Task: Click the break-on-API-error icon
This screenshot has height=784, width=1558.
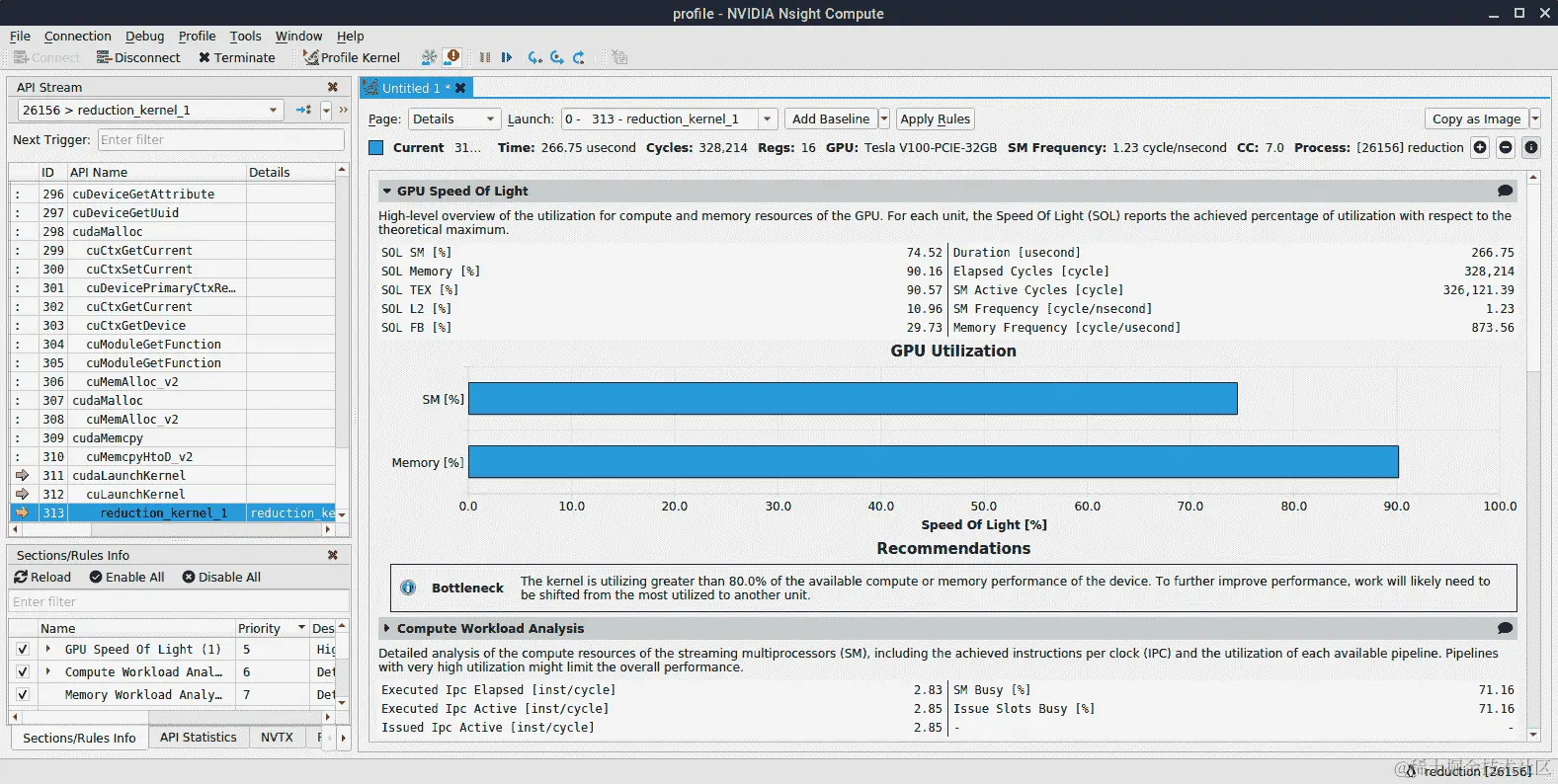Action: pos(452,57)
